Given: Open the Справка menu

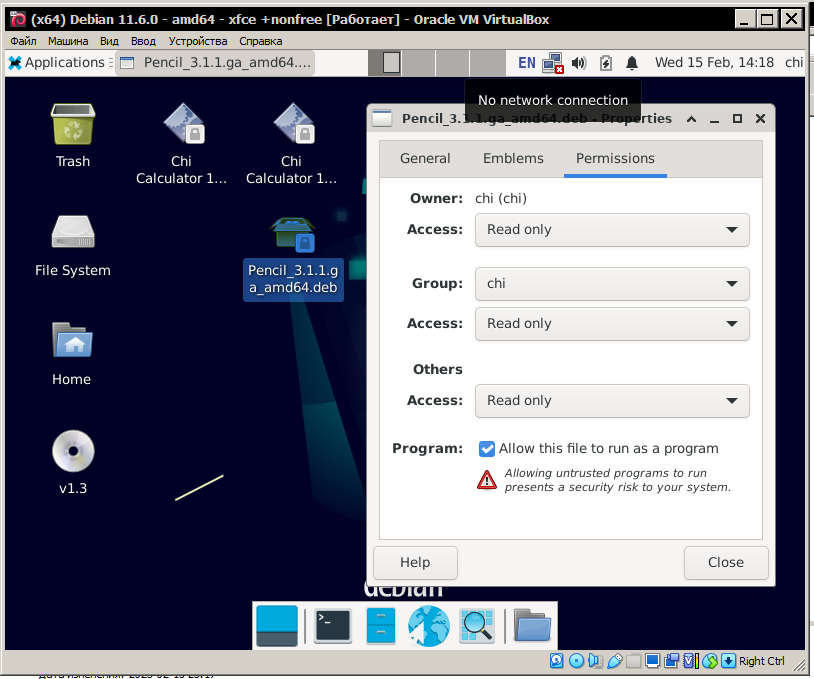Looking at the screenshot, I should pyautogui.click(x=261, y=41).
